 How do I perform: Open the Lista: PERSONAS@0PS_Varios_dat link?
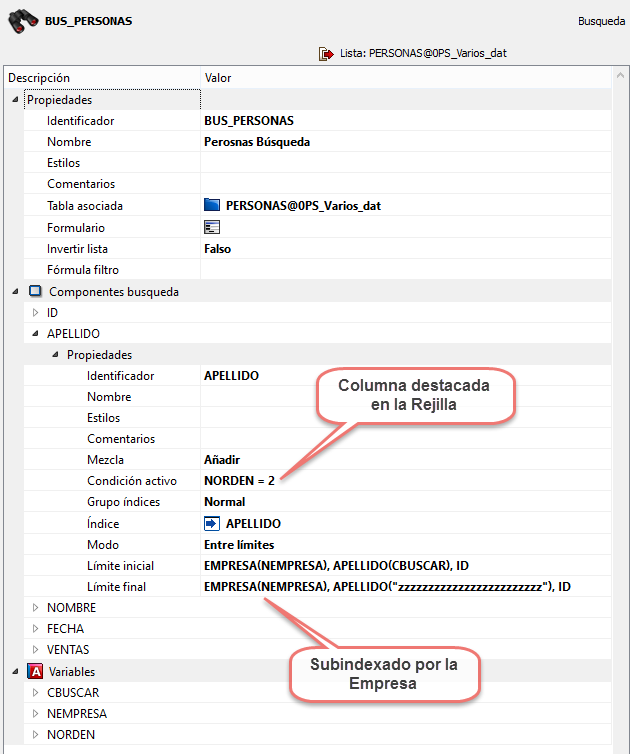(x=430, y=53)
